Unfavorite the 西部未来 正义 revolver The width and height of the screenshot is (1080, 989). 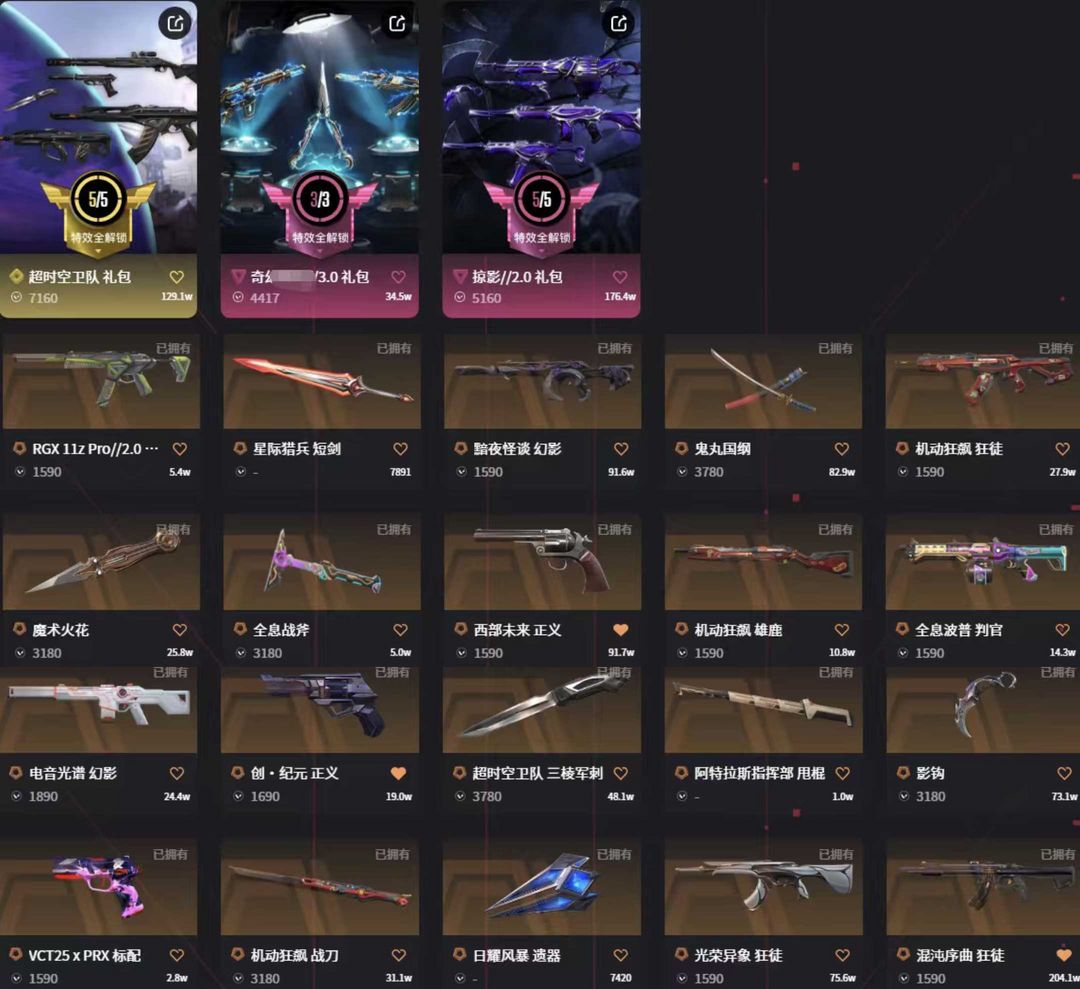[x=621, y=629]
